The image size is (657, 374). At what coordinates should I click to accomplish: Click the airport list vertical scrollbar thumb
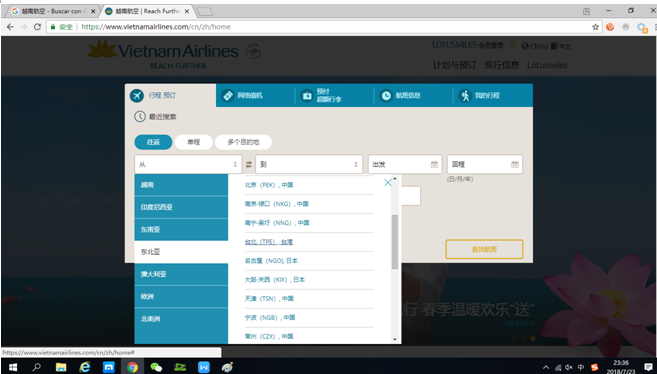pos(395,242)
